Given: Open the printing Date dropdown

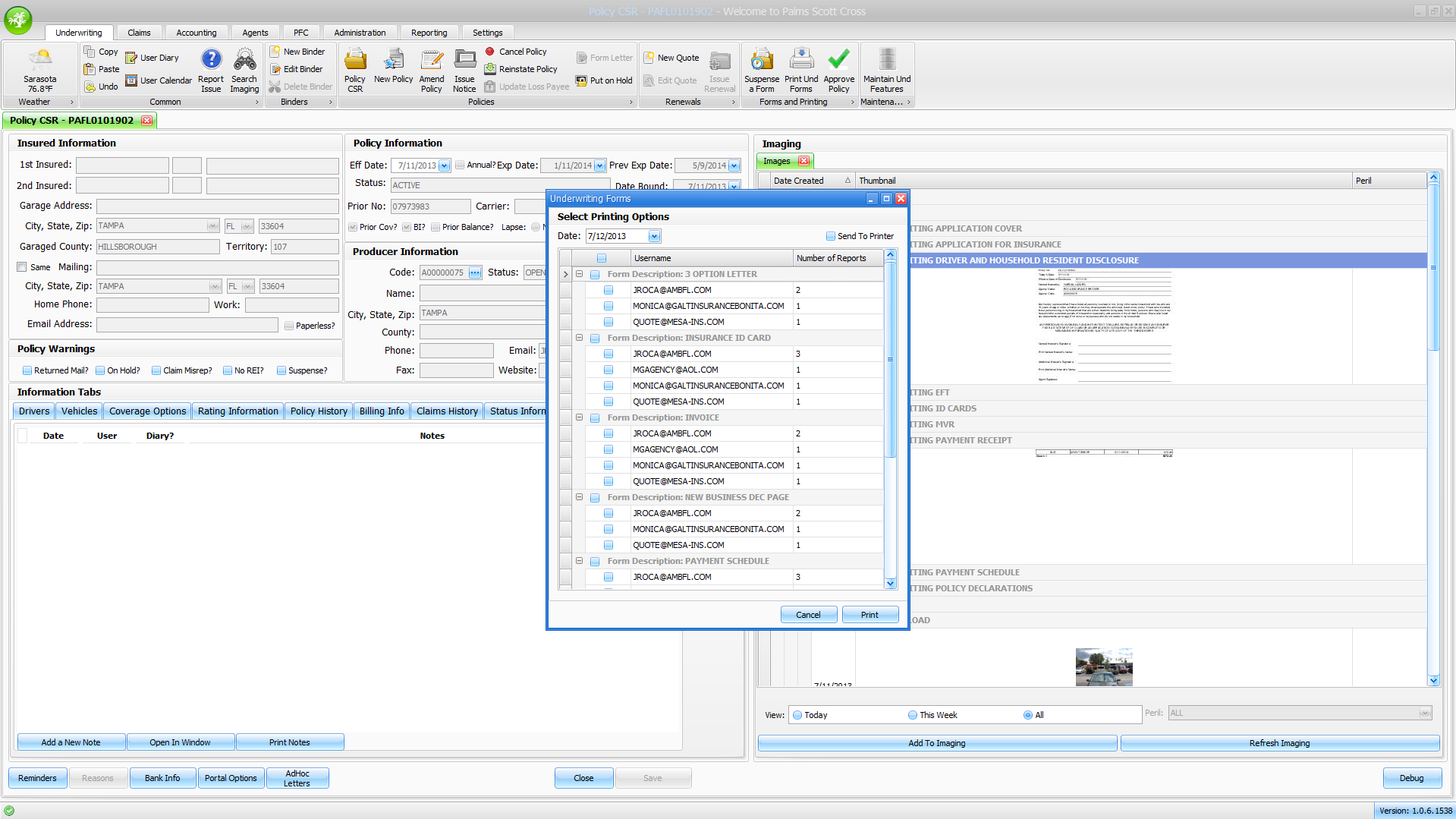Looking at the screenshot, I should coord(654,236).
